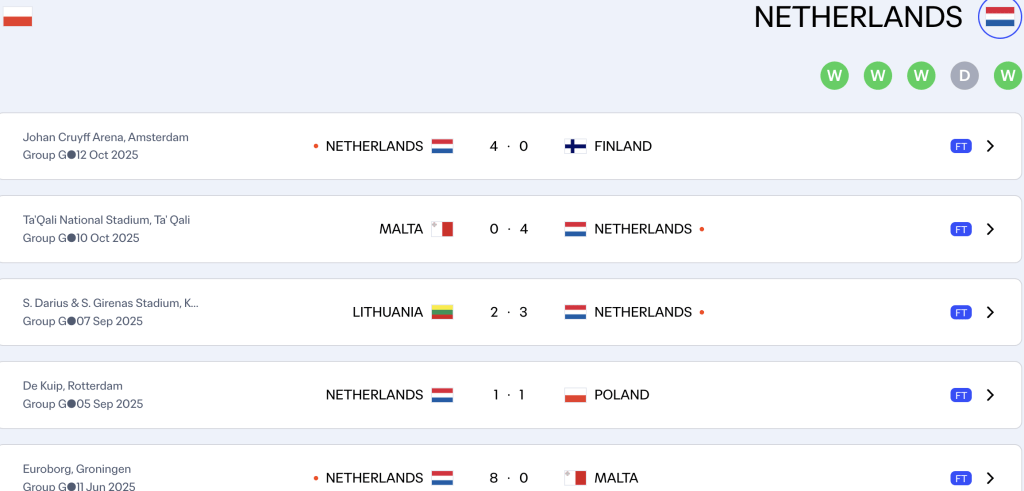
Task: Open the NETHERLANDS team heading
Action: [858, 17]
